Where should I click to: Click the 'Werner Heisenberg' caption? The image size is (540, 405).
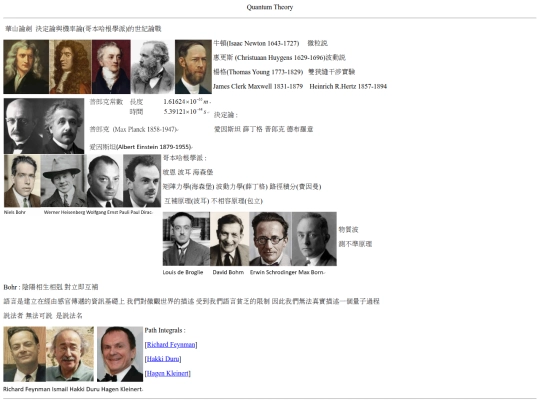64,212
